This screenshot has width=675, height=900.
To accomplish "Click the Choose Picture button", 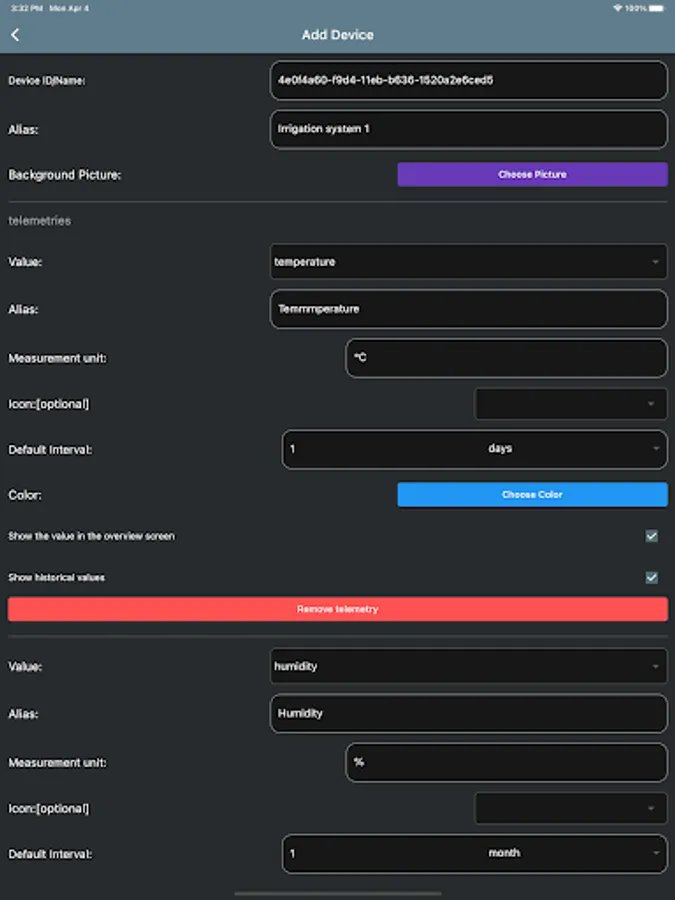I will [x=532, y=174].
